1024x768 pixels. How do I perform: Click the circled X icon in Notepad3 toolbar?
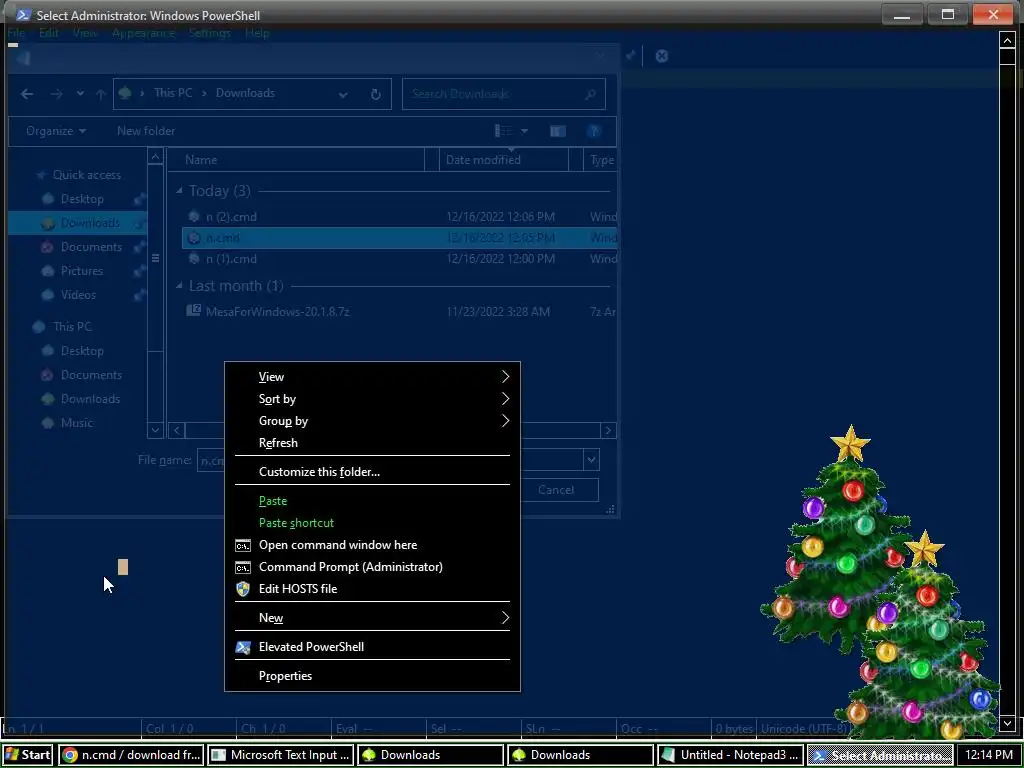[x=662, y=56]
